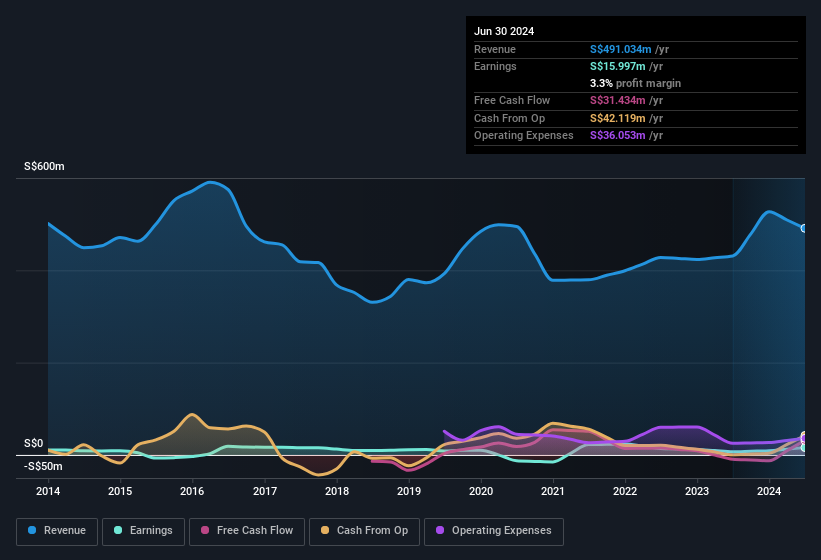Click the S$15.997m earnings value
821x560 pixels.
617,66
